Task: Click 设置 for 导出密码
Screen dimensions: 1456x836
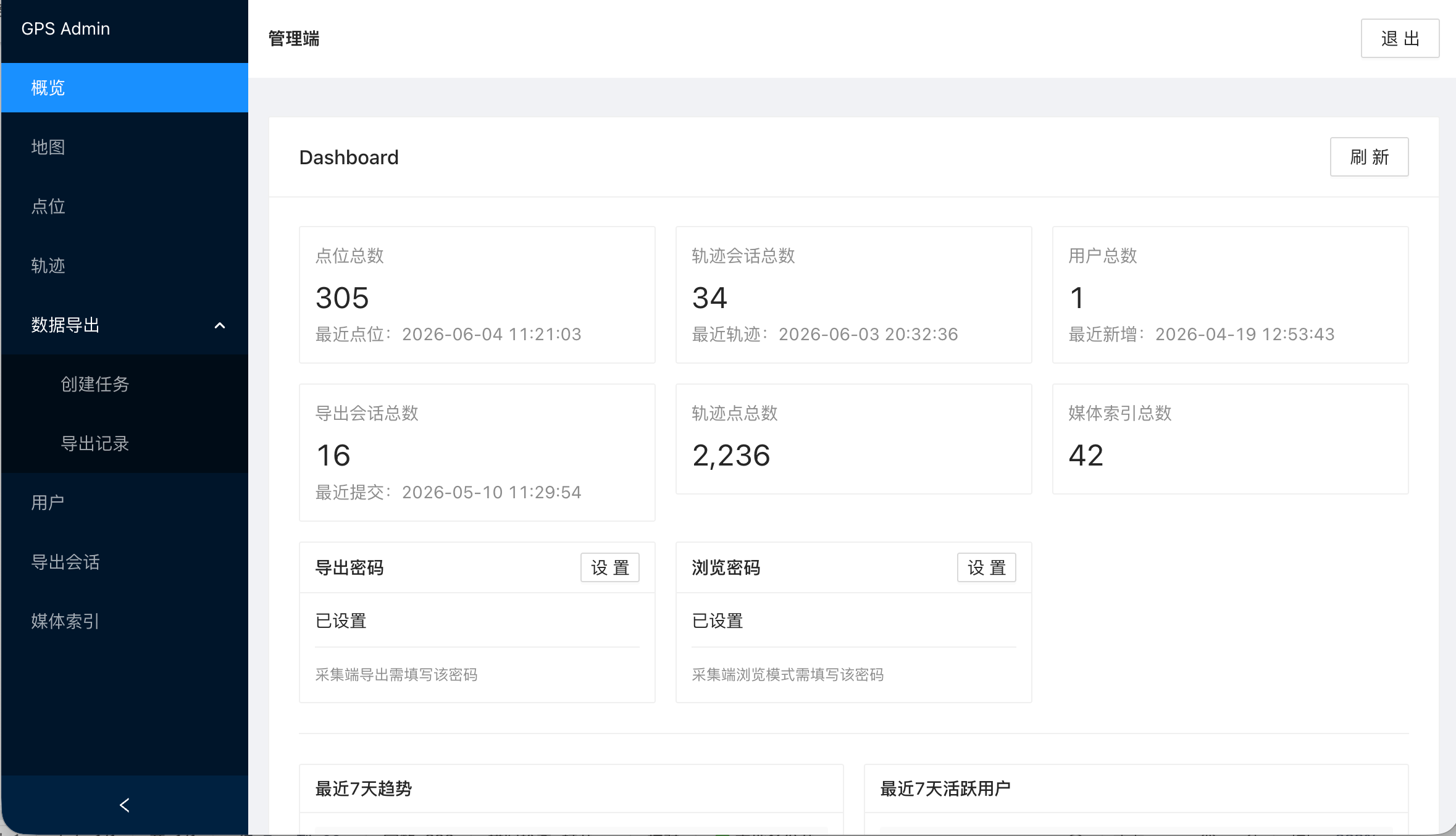Action: (610, 567)
